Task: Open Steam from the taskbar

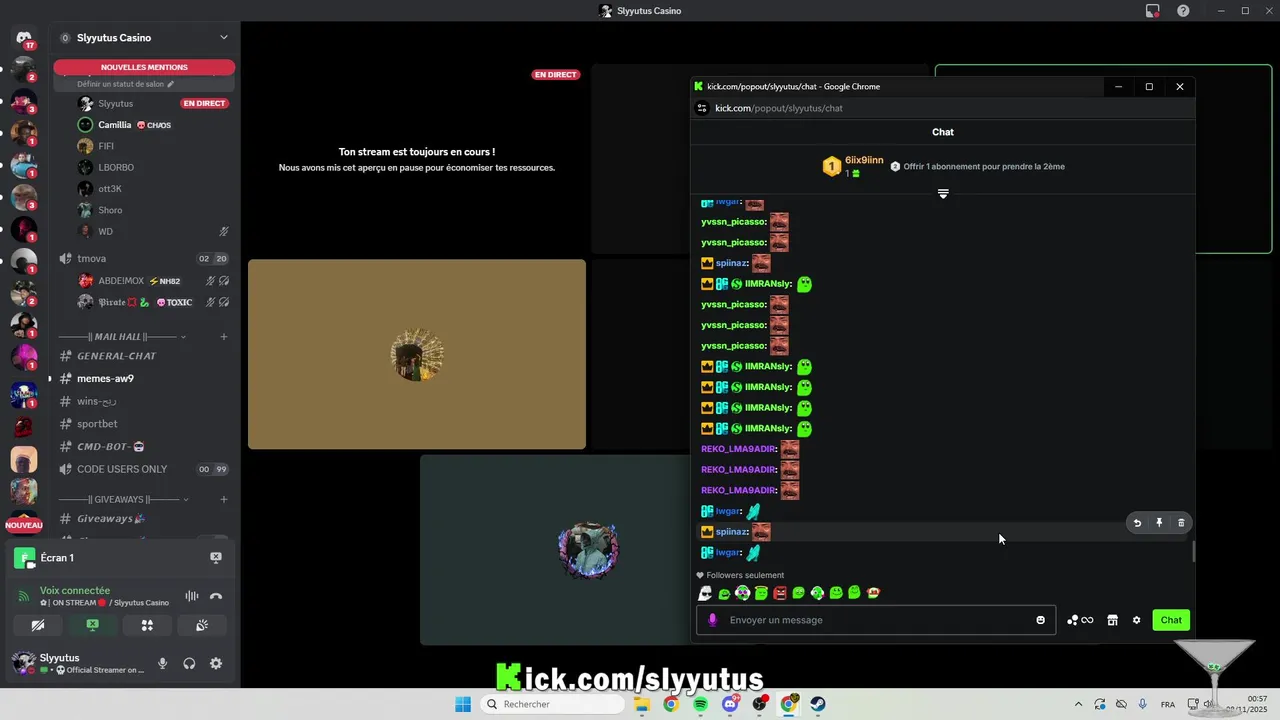Action: click(x=818, y=704)
